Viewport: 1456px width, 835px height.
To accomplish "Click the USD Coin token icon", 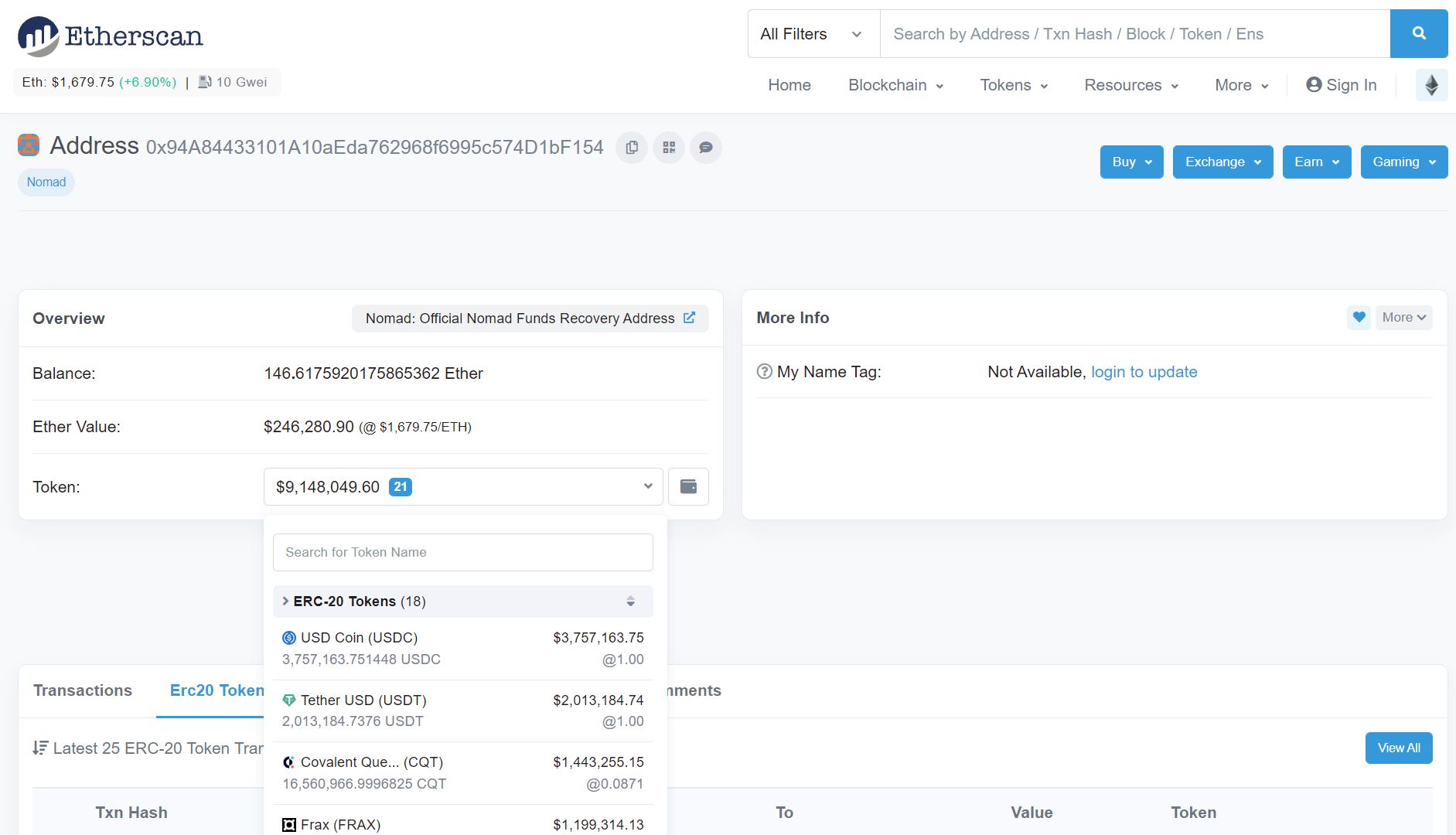I will click(x=288, y=638).
